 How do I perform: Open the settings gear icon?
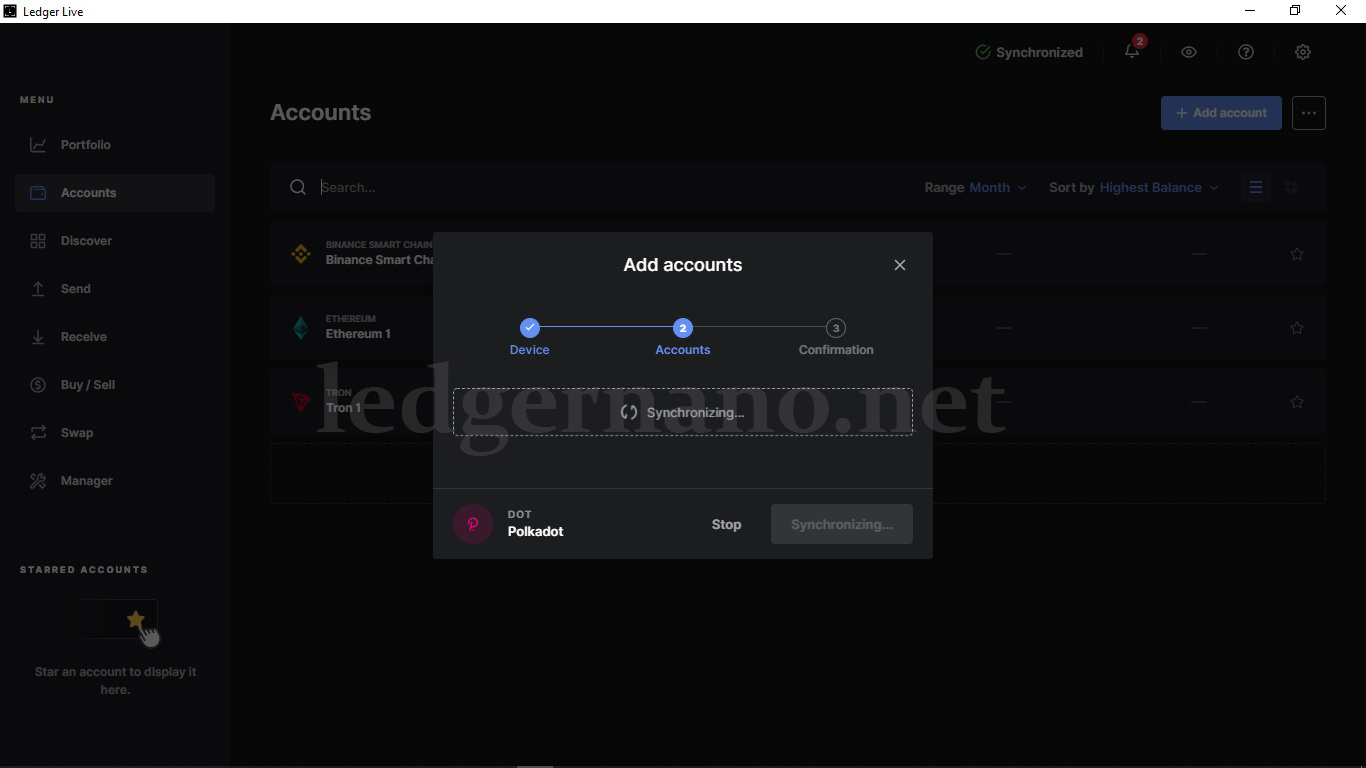(x=1303, y=52)
